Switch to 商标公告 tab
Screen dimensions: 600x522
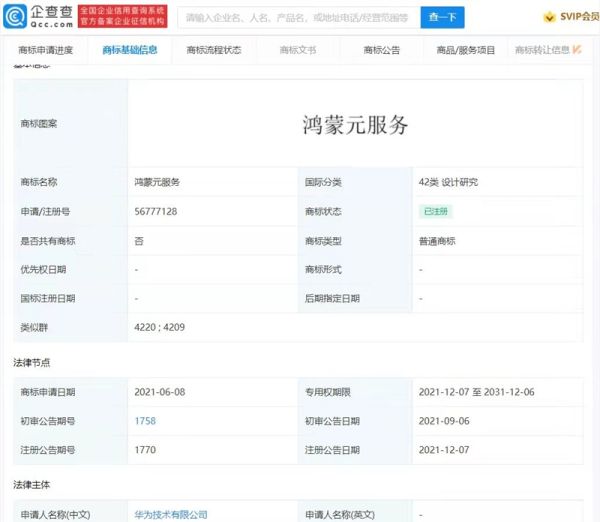[382, 50]
